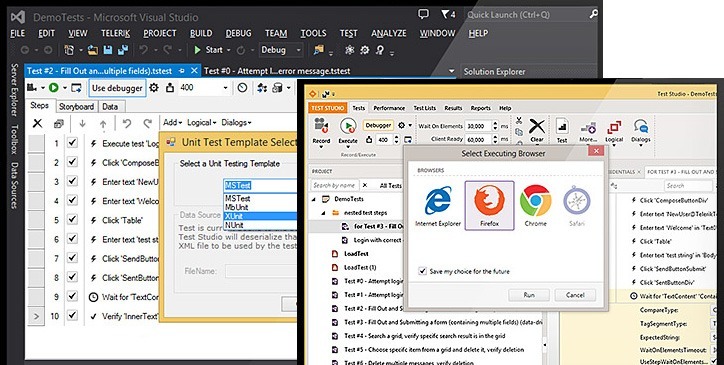Close the Select Executing Browser dialog

coord(596,151)
